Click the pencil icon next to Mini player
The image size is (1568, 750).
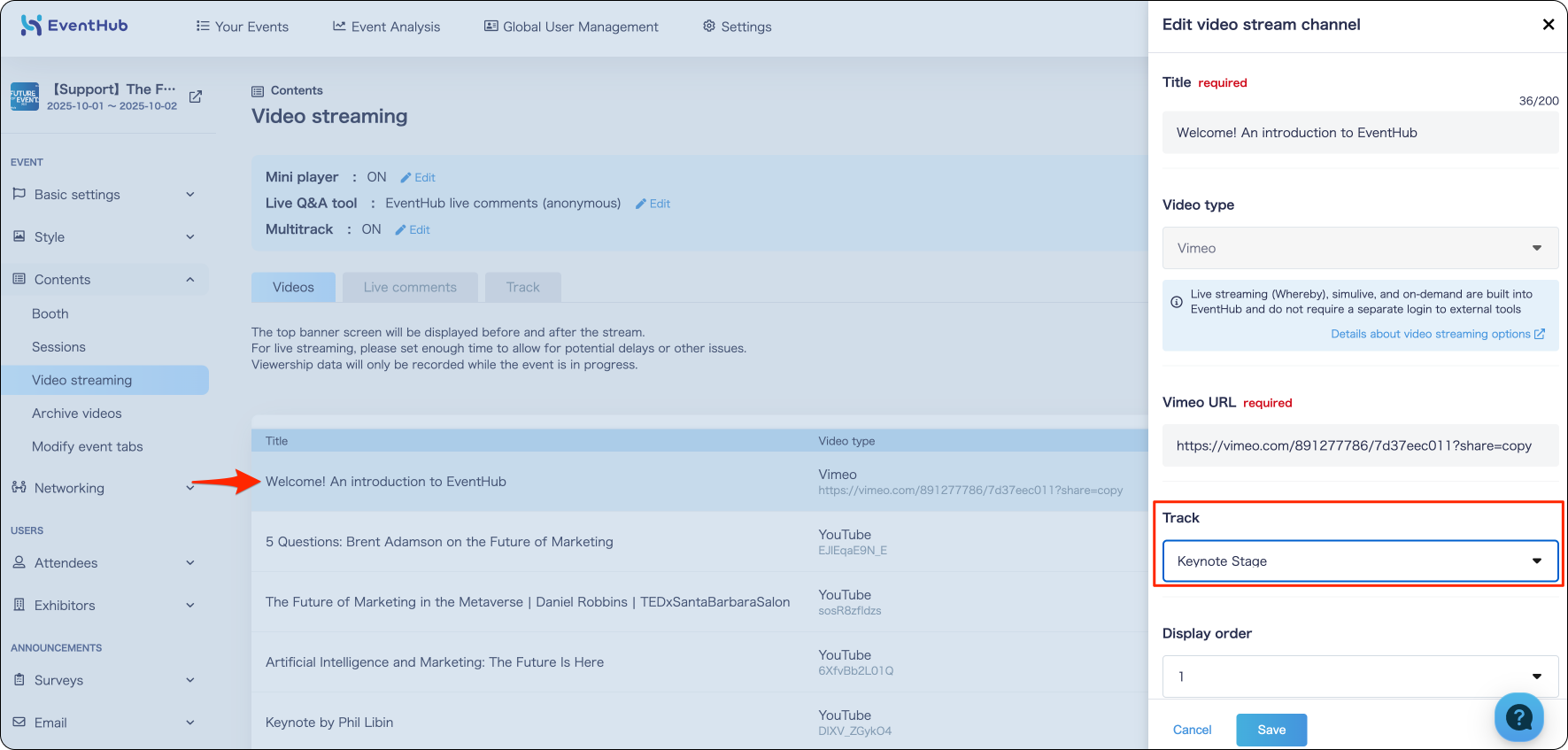pos(406,177)
